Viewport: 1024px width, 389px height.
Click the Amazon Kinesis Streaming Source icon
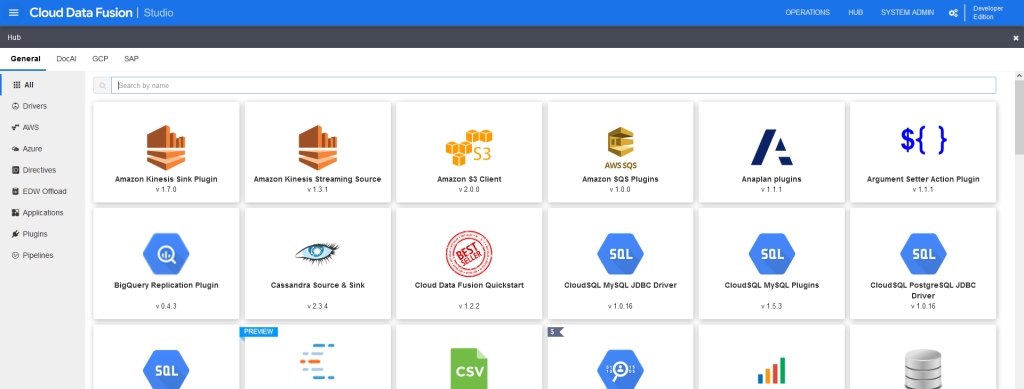point(317,148)
